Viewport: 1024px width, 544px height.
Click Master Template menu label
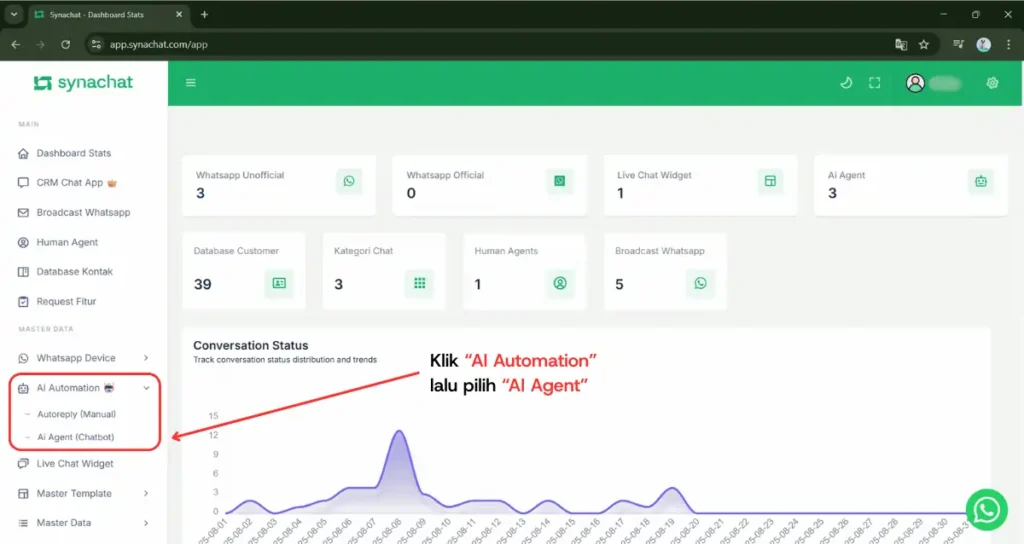[x=74, y=494]
